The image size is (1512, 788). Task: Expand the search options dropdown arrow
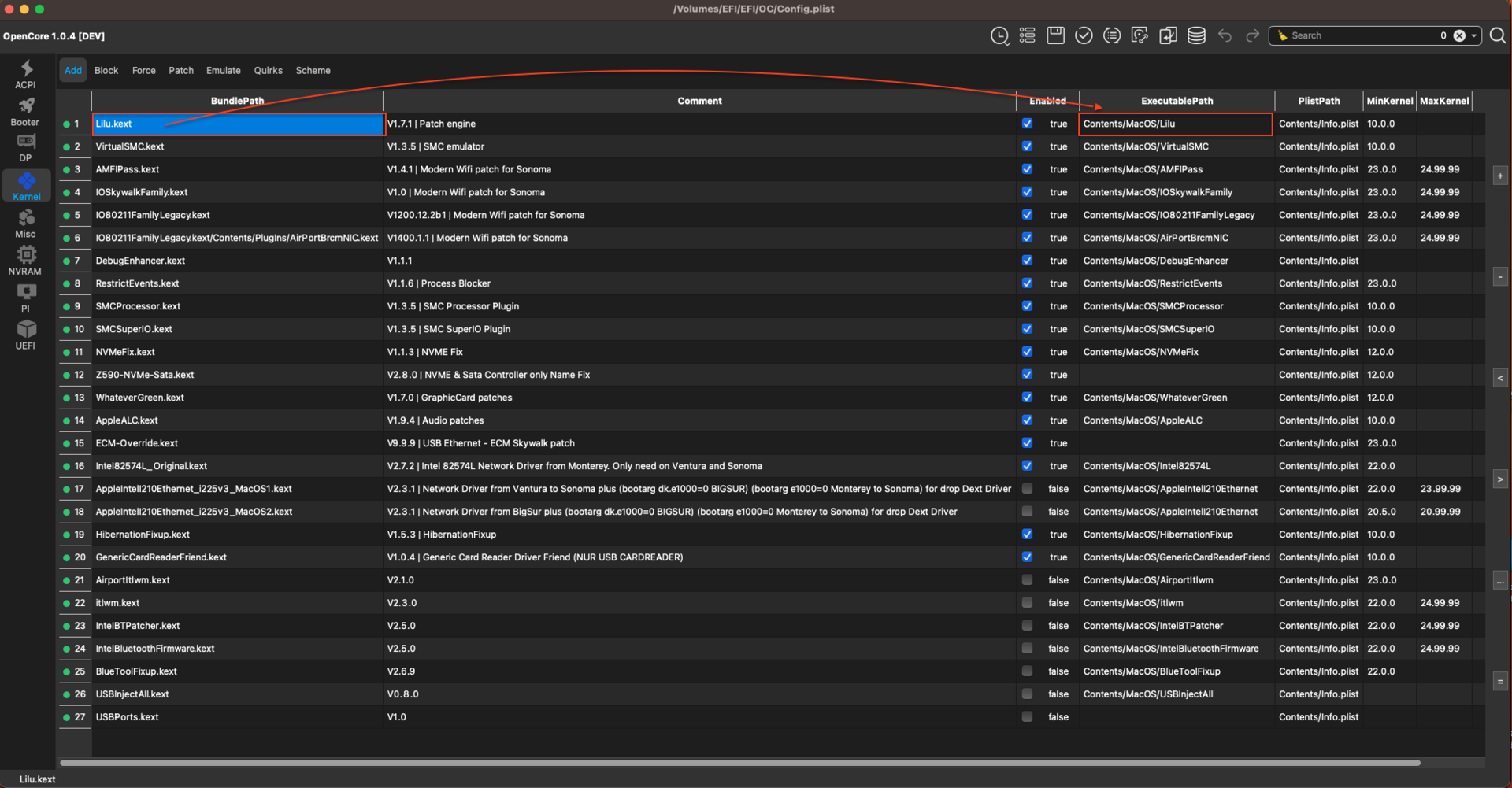[1473, 35]
